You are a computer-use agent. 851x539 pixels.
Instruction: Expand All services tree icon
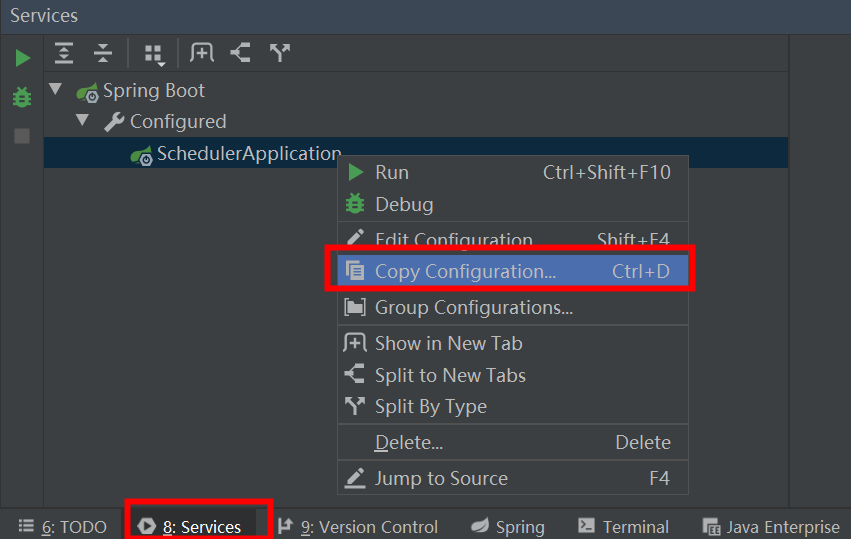[64, 53]
